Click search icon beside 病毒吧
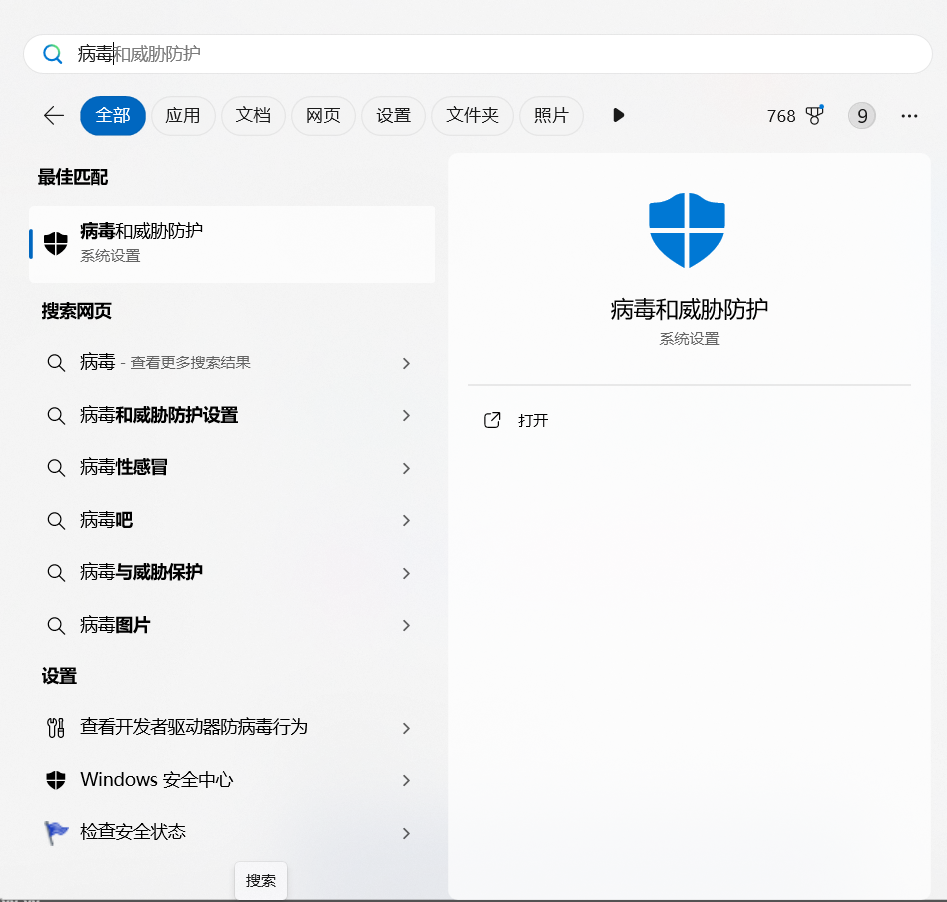Image resolution: width=947 pixels, height=902 pixels. [56, 520]
